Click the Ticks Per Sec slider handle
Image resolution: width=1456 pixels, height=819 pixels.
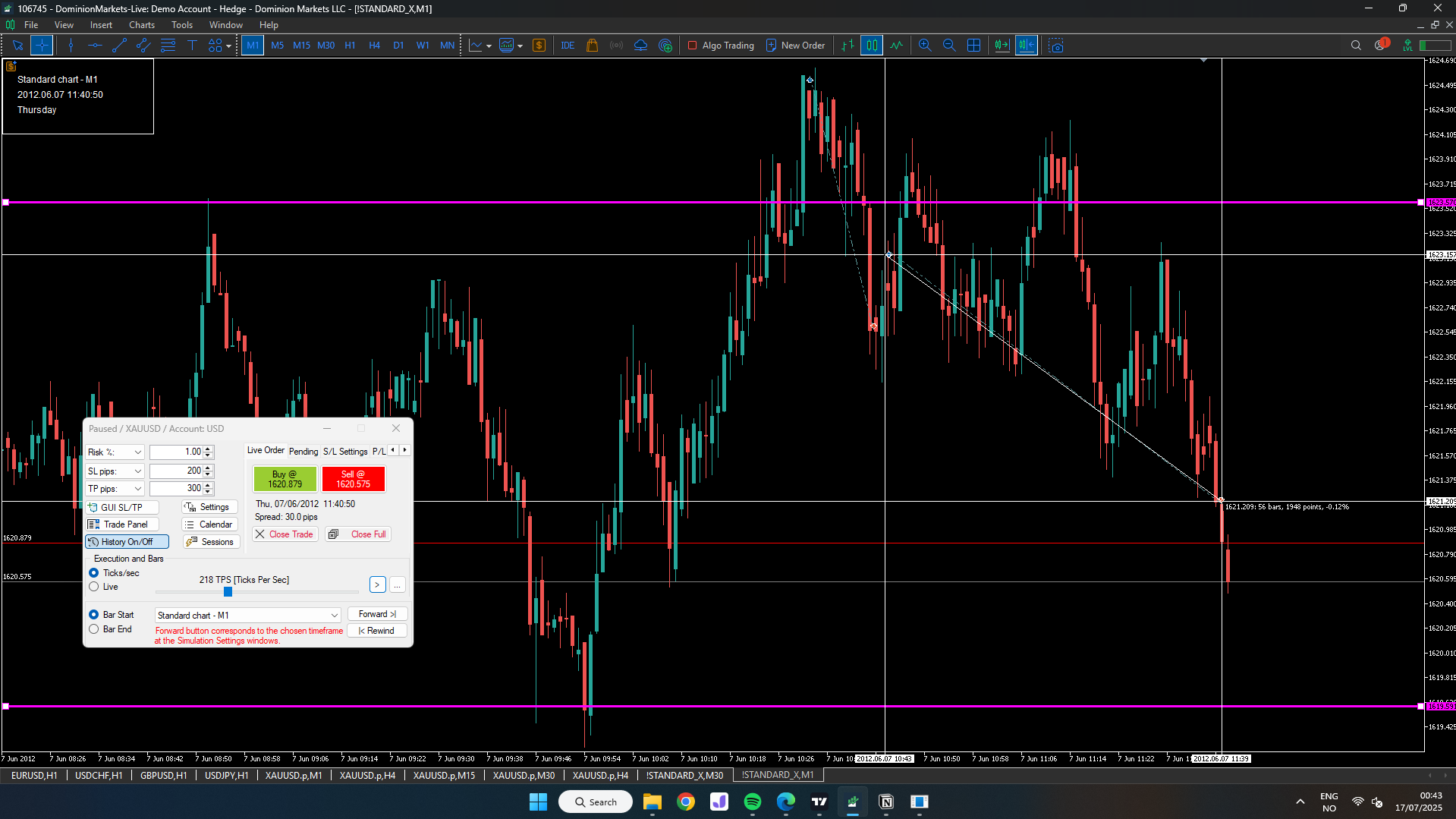[228, 591]
